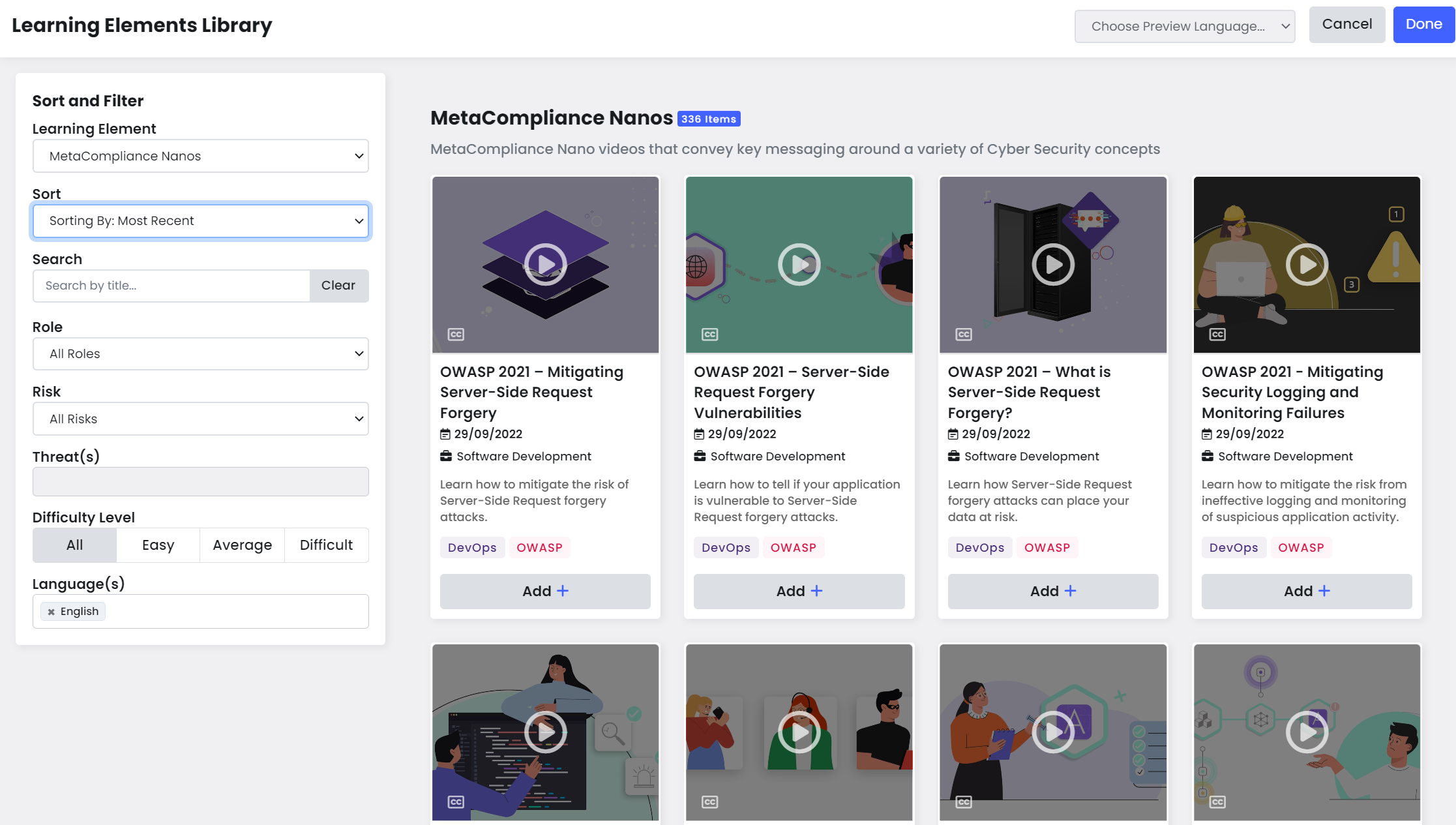Add Mitigating Server-Side Request Forgery nano
Screen dimensions: 1456x825
545,592
